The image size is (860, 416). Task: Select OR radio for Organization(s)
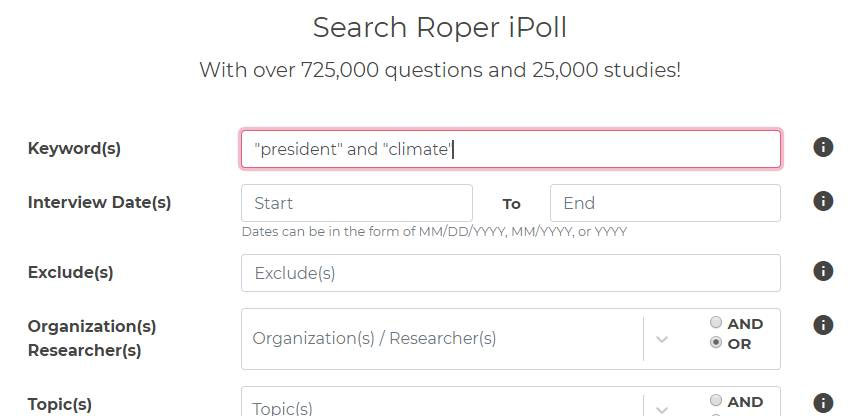[x=716, y=342]
